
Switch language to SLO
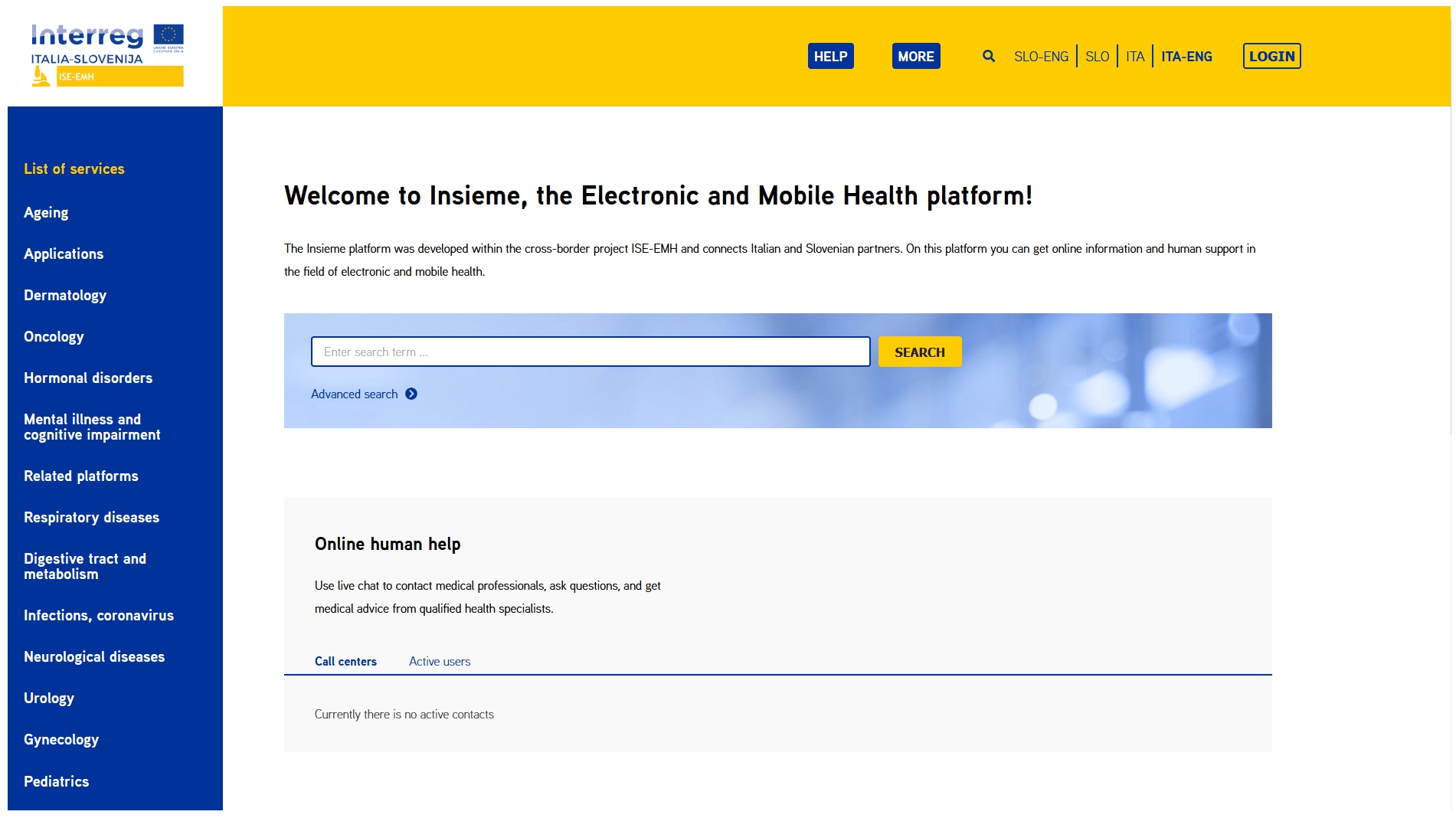[1097, 57]
